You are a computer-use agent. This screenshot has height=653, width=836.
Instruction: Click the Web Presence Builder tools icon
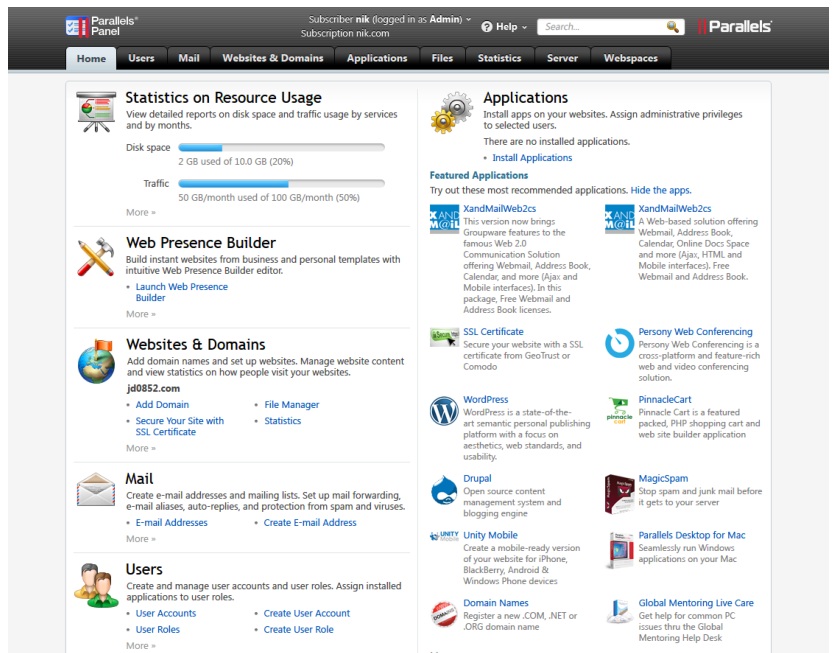click(96, 257)
